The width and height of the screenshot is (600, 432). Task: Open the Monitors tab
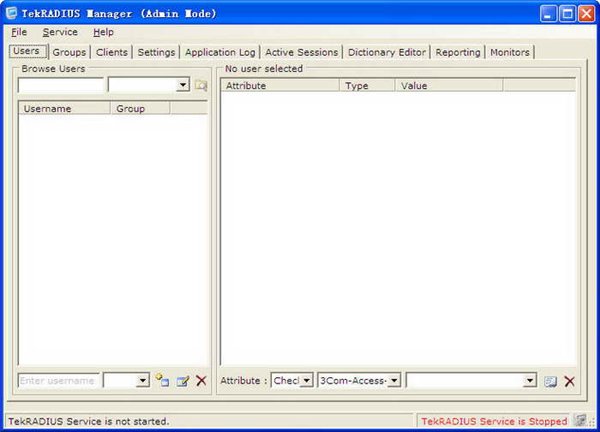[510, 52]
